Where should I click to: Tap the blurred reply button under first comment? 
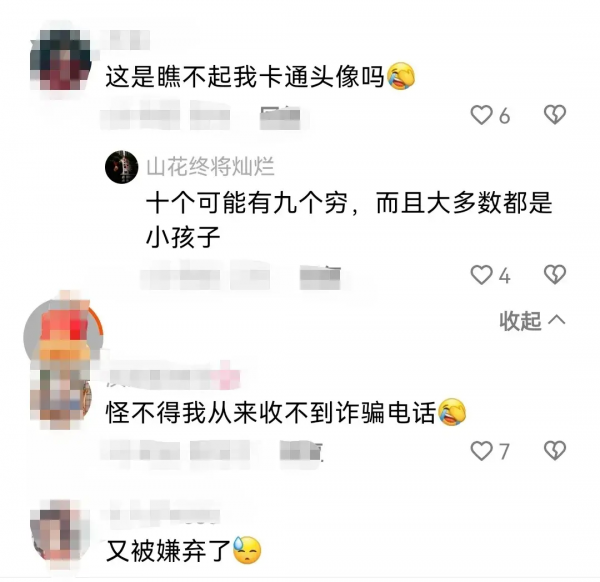280,116
